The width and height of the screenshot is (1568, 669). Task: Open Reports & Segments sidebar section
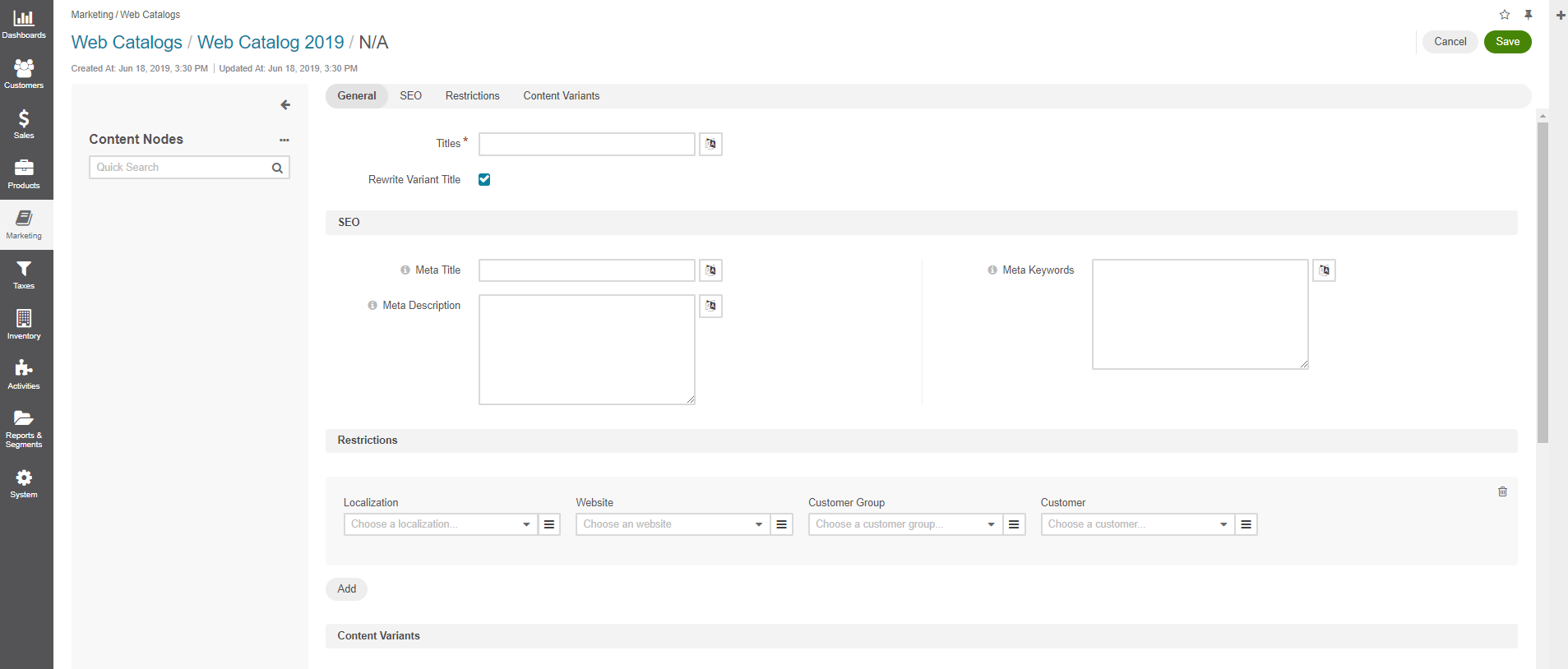tap(24, 428)
